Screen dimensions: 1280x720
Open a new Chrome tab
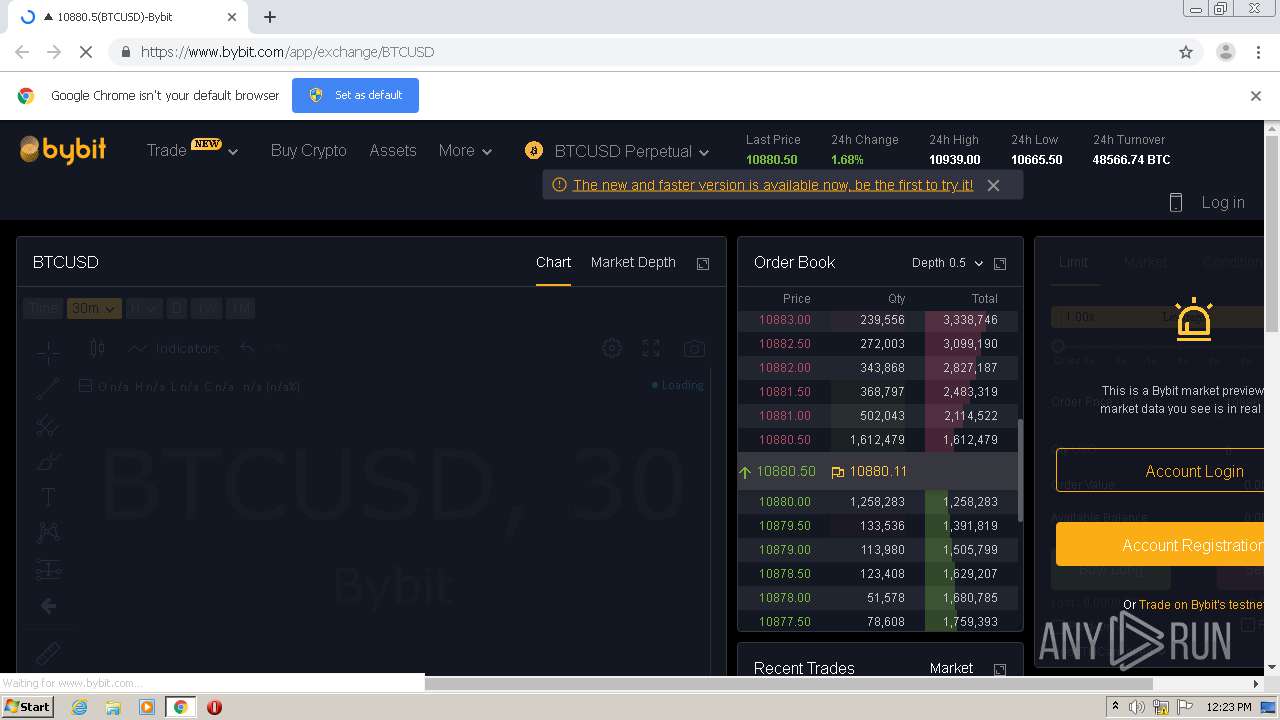[x=270, y=17]
